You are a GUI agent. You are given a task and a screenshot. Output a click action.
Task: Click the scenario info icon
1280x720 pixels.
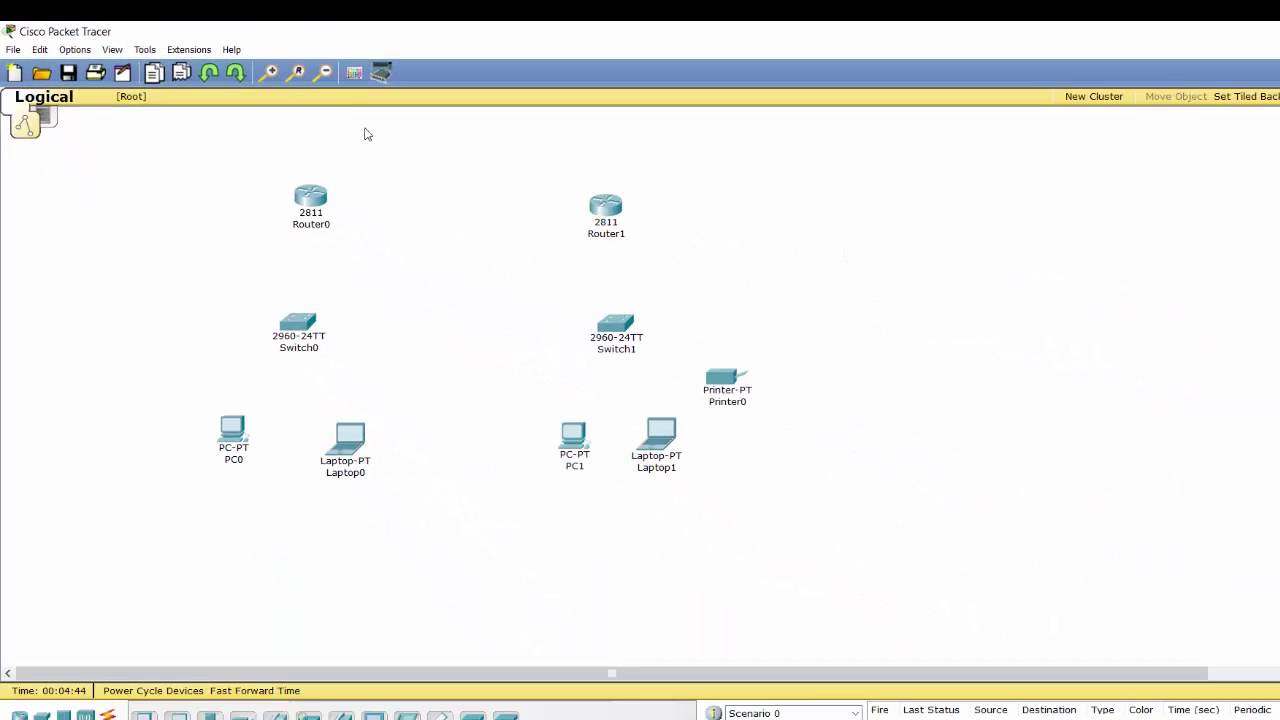pyautogui.click(x=714, y=713)
